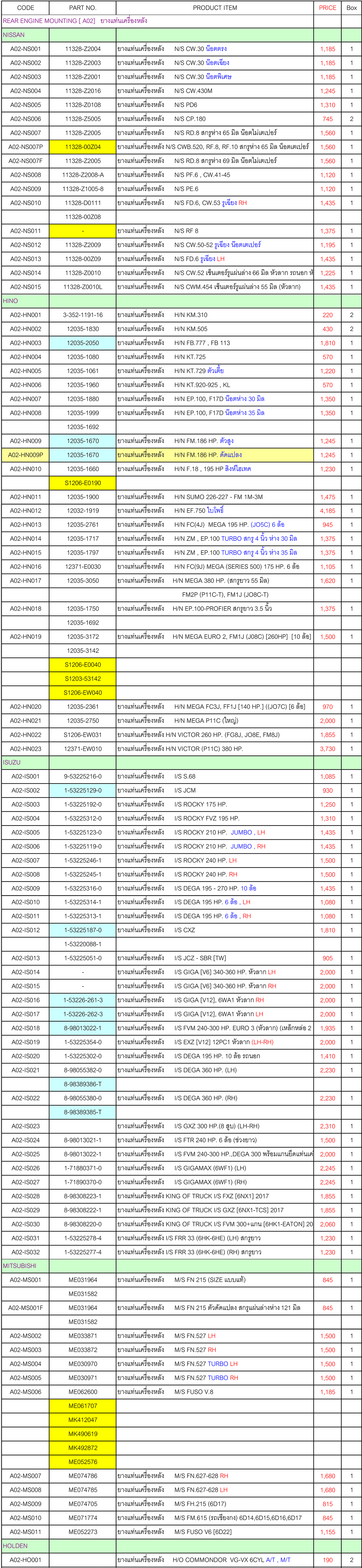Select part number ME052273
The height and width of the screenshot is (1568, 362).
coord(83,1532)
